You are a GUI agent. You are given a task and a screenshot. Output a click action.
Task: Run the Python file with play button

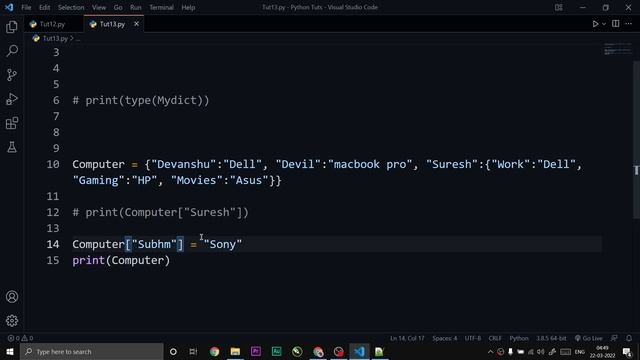595,24
